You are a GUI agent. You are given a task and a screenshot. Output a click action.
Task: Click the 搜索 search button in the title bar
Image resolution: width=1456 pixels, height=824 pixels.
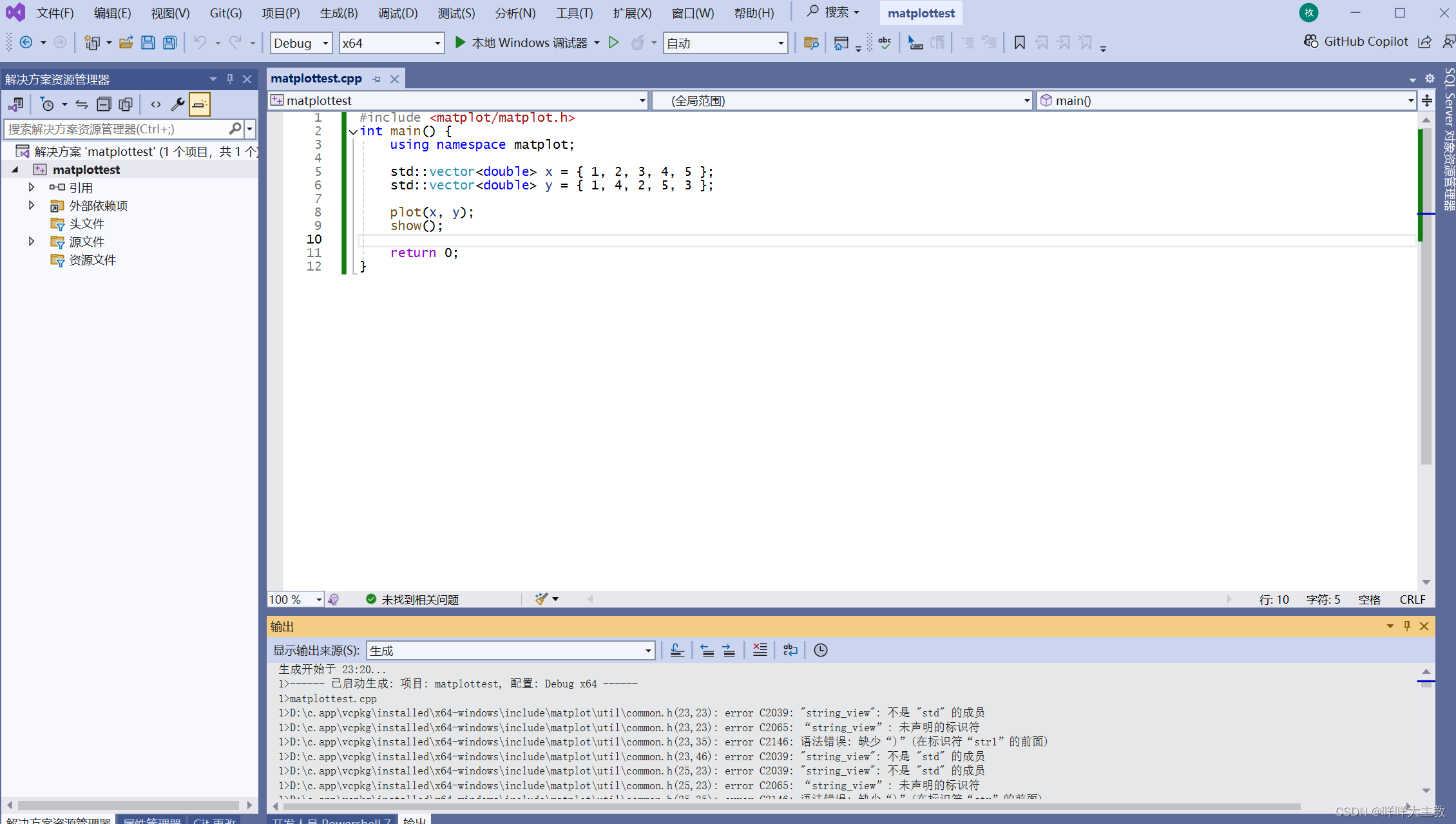tap(834, 12)
